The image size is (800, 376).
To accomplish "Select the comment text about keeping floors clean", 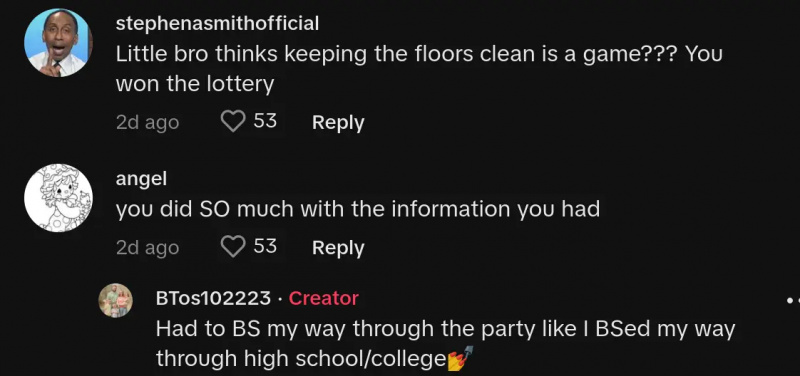I will (419, 68).
